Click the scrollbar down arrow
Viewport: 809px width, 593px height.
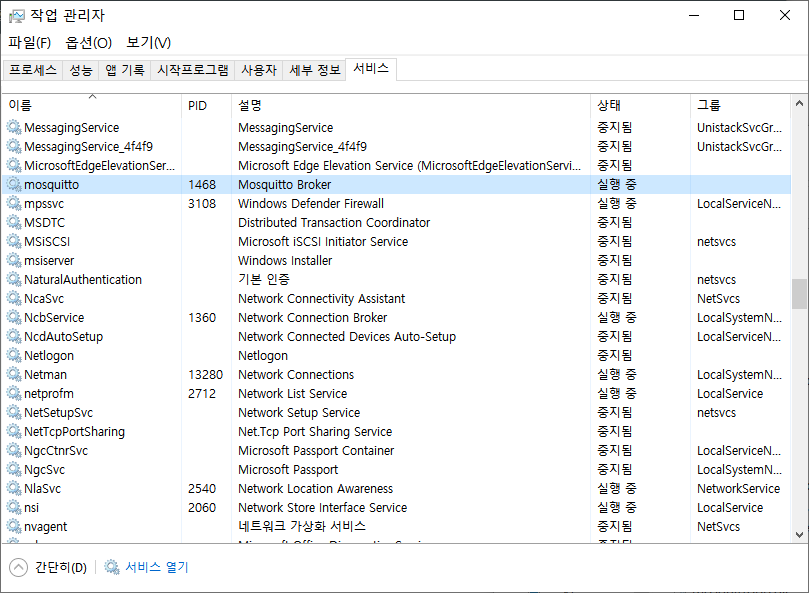[799, 535]
